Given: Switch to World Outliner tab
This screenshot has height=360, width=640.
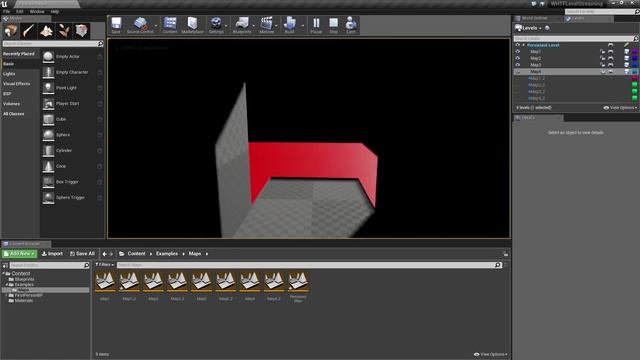Looking at the screenshot, I should [x=536, y=18].
